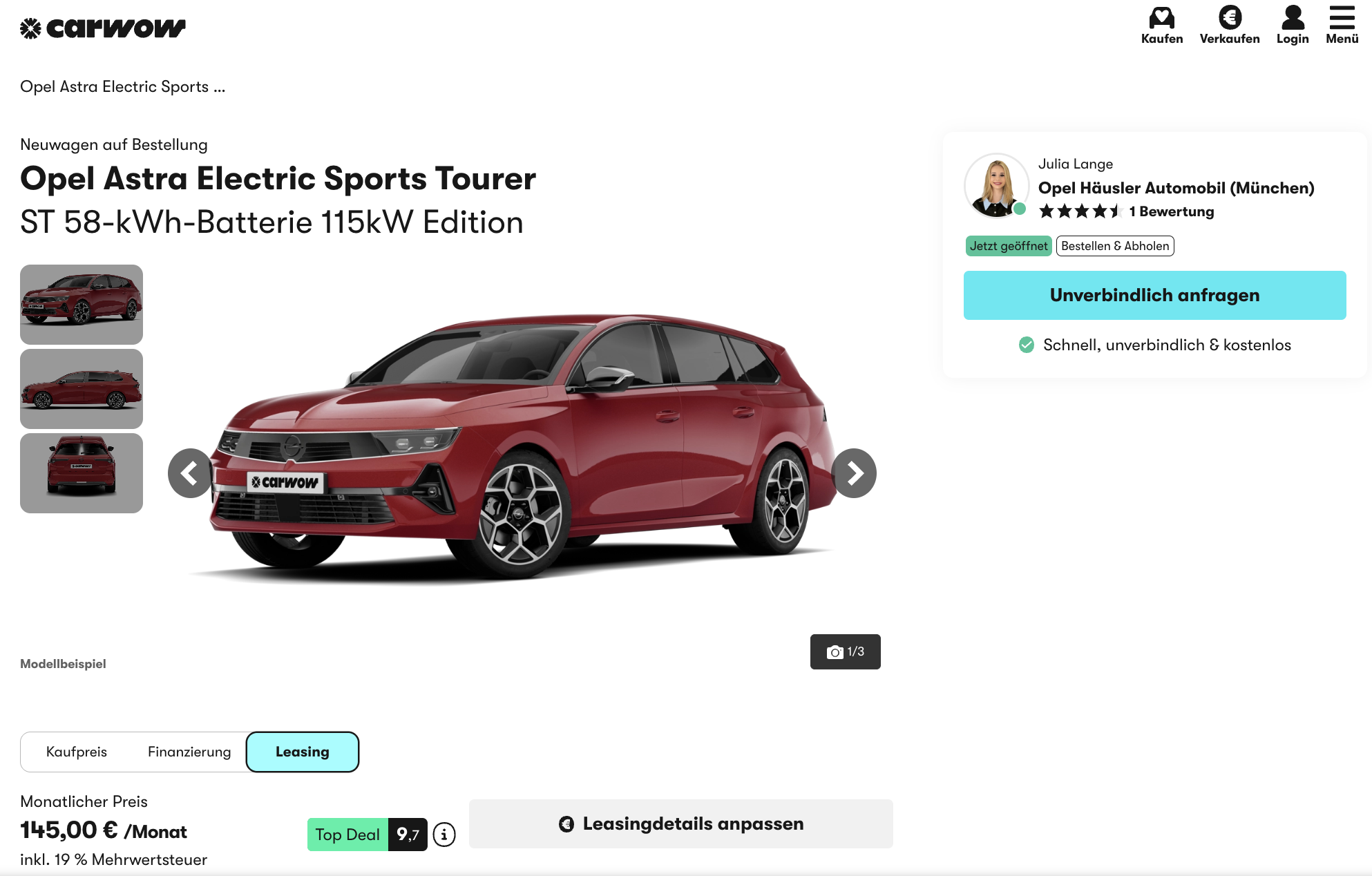The height and width of the screenshot is (876, 1372).
Task: Select the rear-view car thumbnail
Action: [82, 473]
